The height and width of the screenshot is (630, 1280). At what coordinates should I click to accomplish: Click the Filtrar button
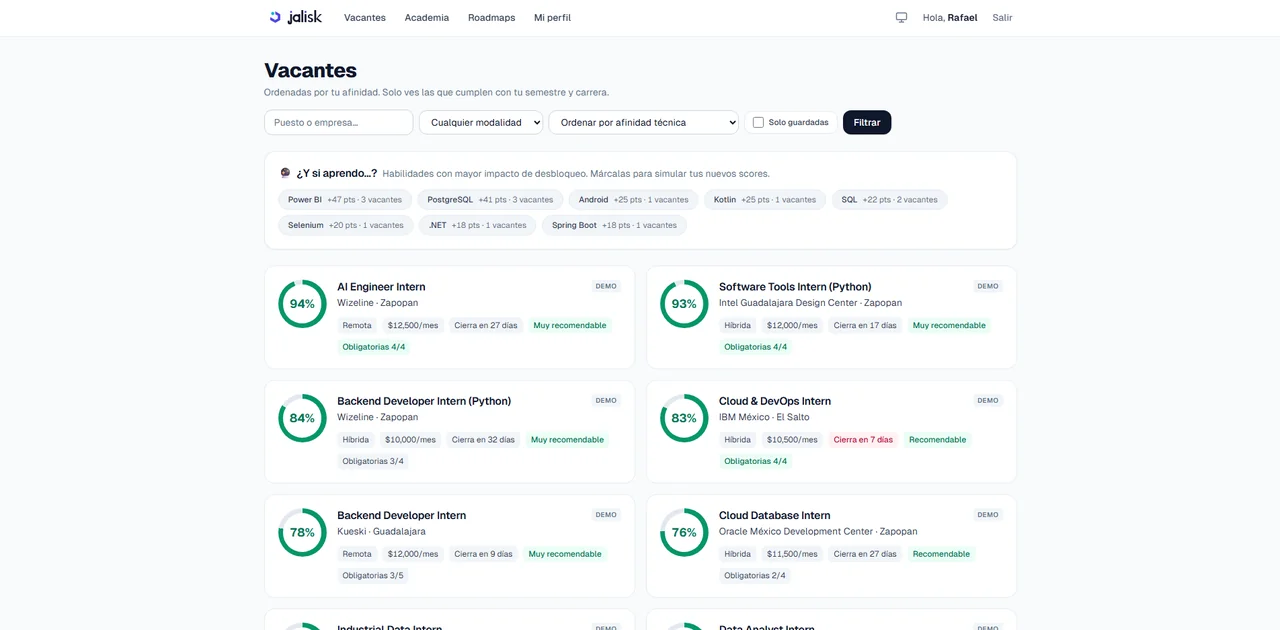pyautogui.click(x=867, y=123)
